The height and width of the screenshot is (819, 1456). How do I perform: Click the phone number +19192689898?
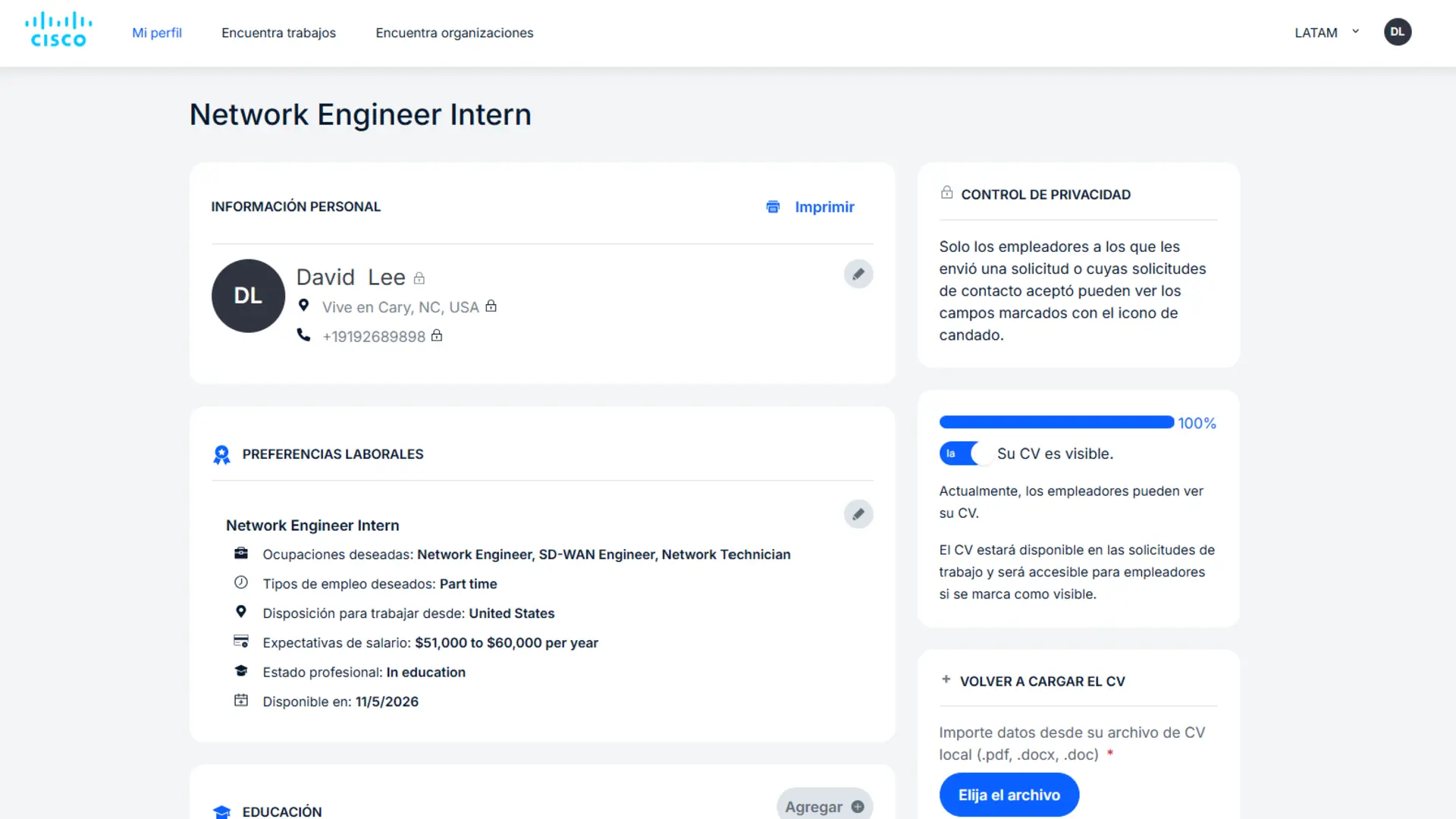pos(374,337)
